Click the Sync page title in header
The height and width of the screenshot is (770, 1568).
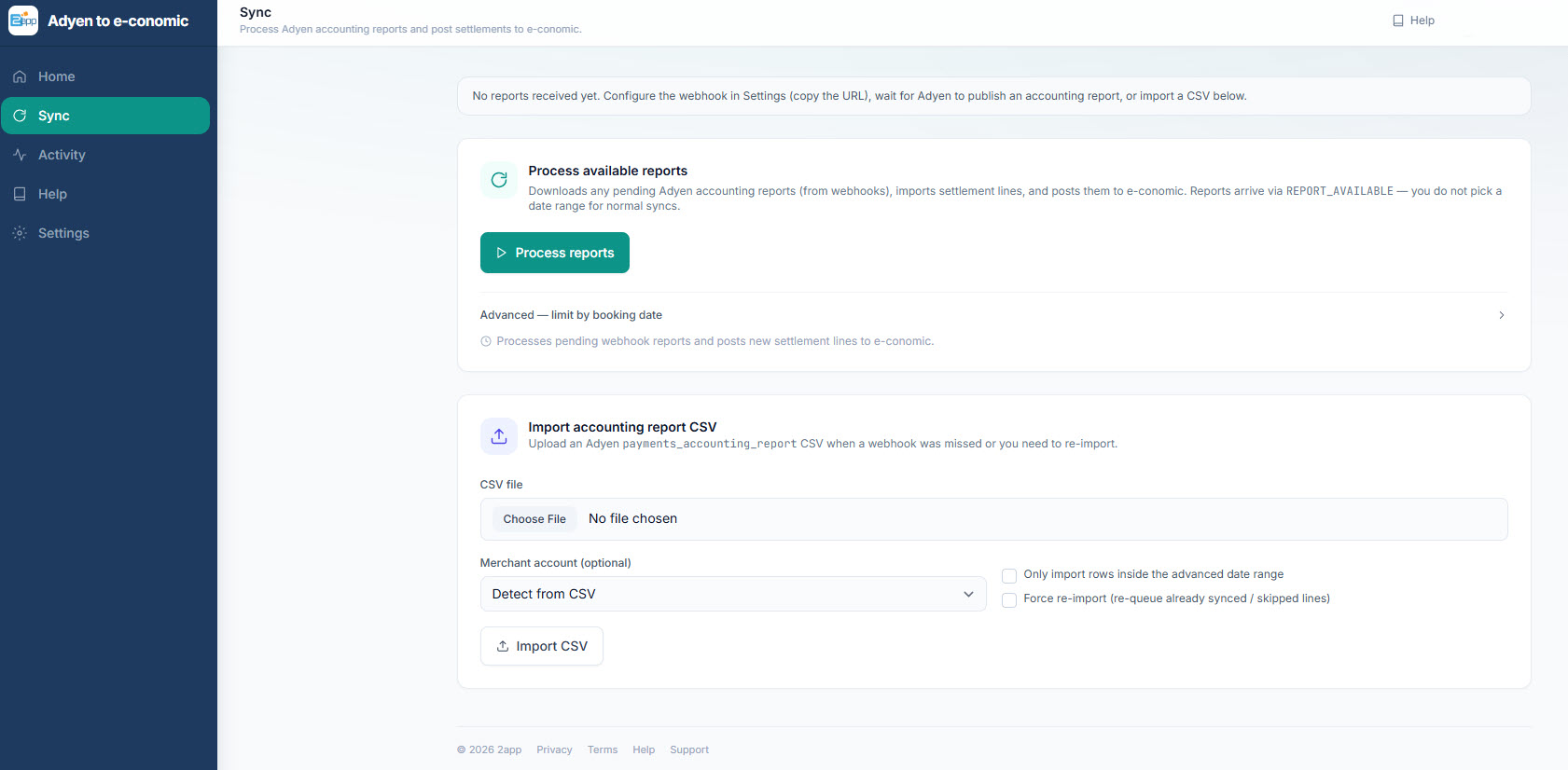[256, 12]
